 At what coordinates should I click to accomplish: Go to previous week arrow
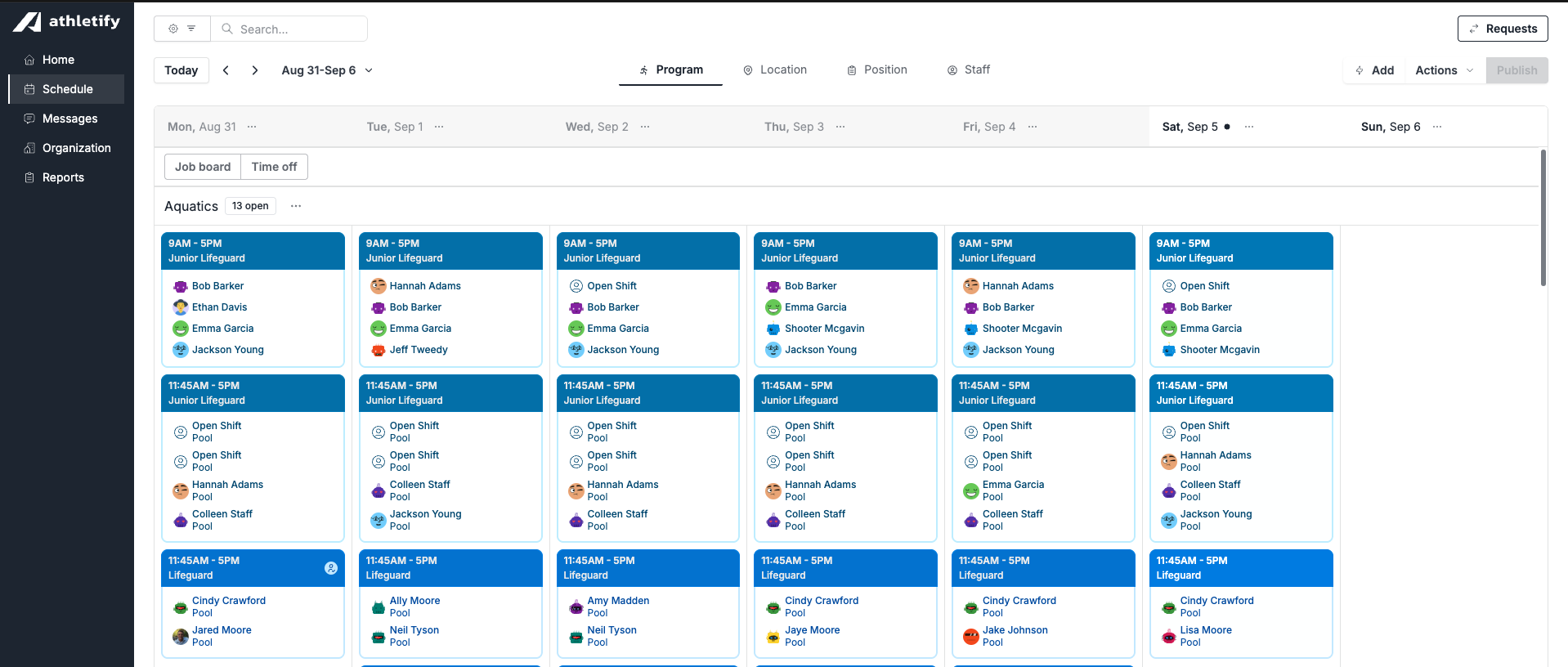click(x=226, y=70)
